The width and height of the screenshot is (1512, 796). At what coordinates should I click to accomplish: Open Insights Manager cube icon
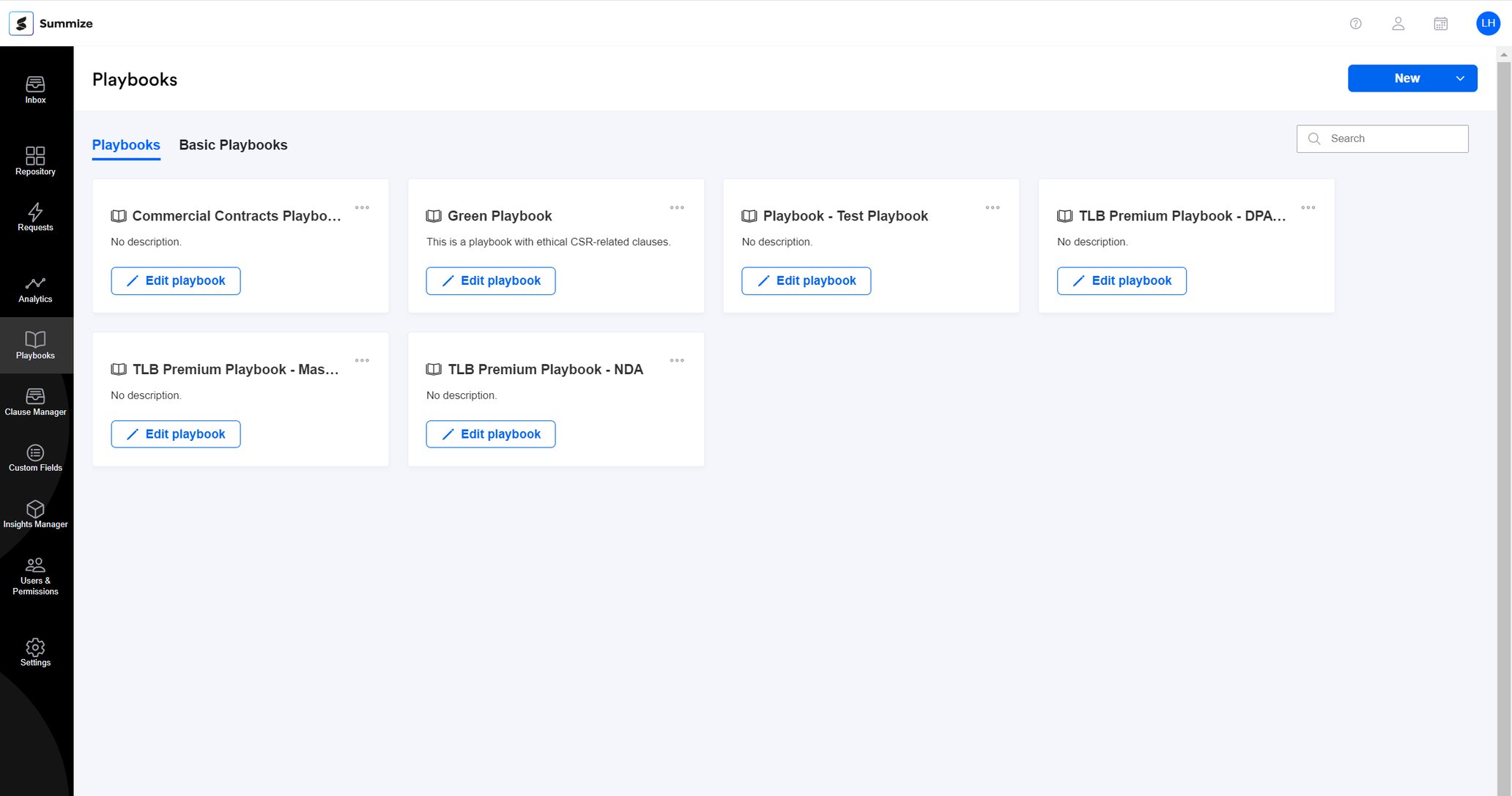pos(35,514)
